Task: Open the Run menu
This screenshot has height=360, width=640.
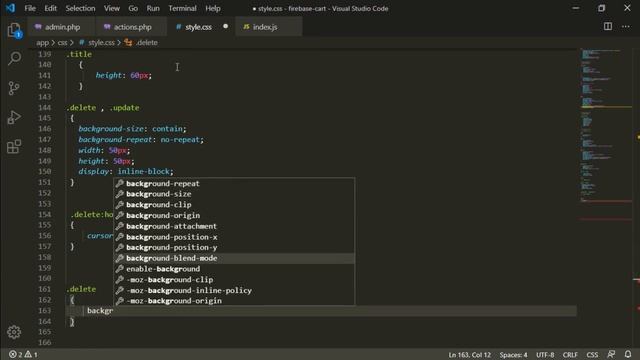Action: pos(153,8)
